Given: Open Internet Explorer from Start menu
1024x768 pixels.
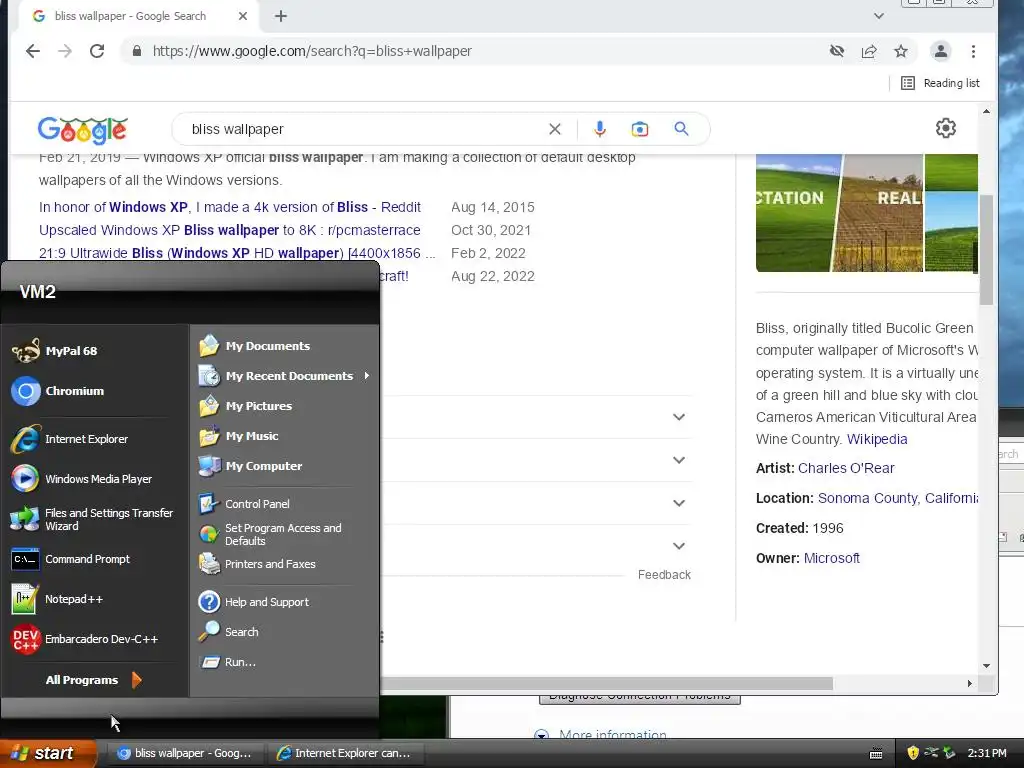Looking at the screenshot, I should pyautogui.click(x=69, y=439).
